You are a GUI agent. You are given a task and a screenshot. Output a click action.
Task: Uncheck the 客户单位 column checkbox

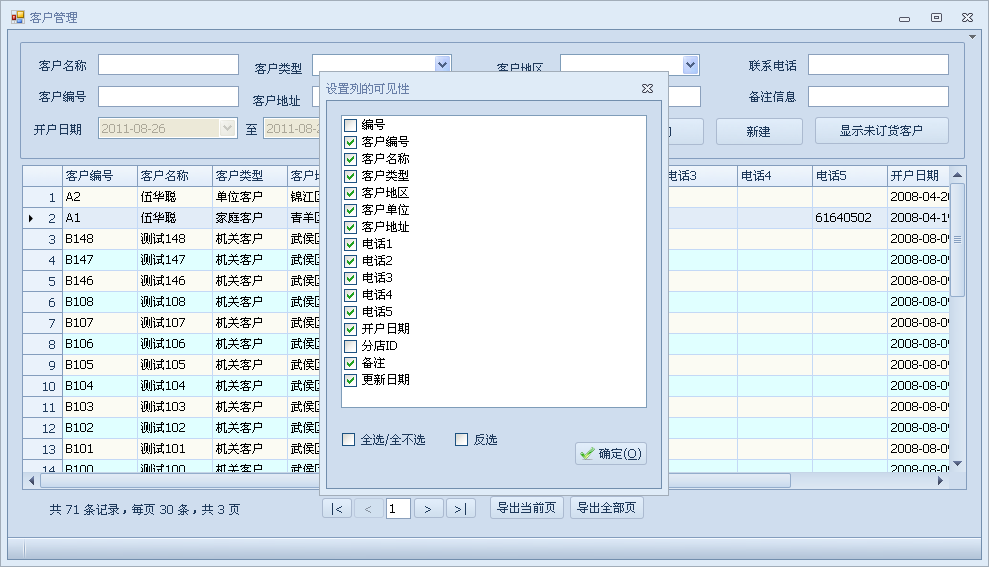(351, 210)
